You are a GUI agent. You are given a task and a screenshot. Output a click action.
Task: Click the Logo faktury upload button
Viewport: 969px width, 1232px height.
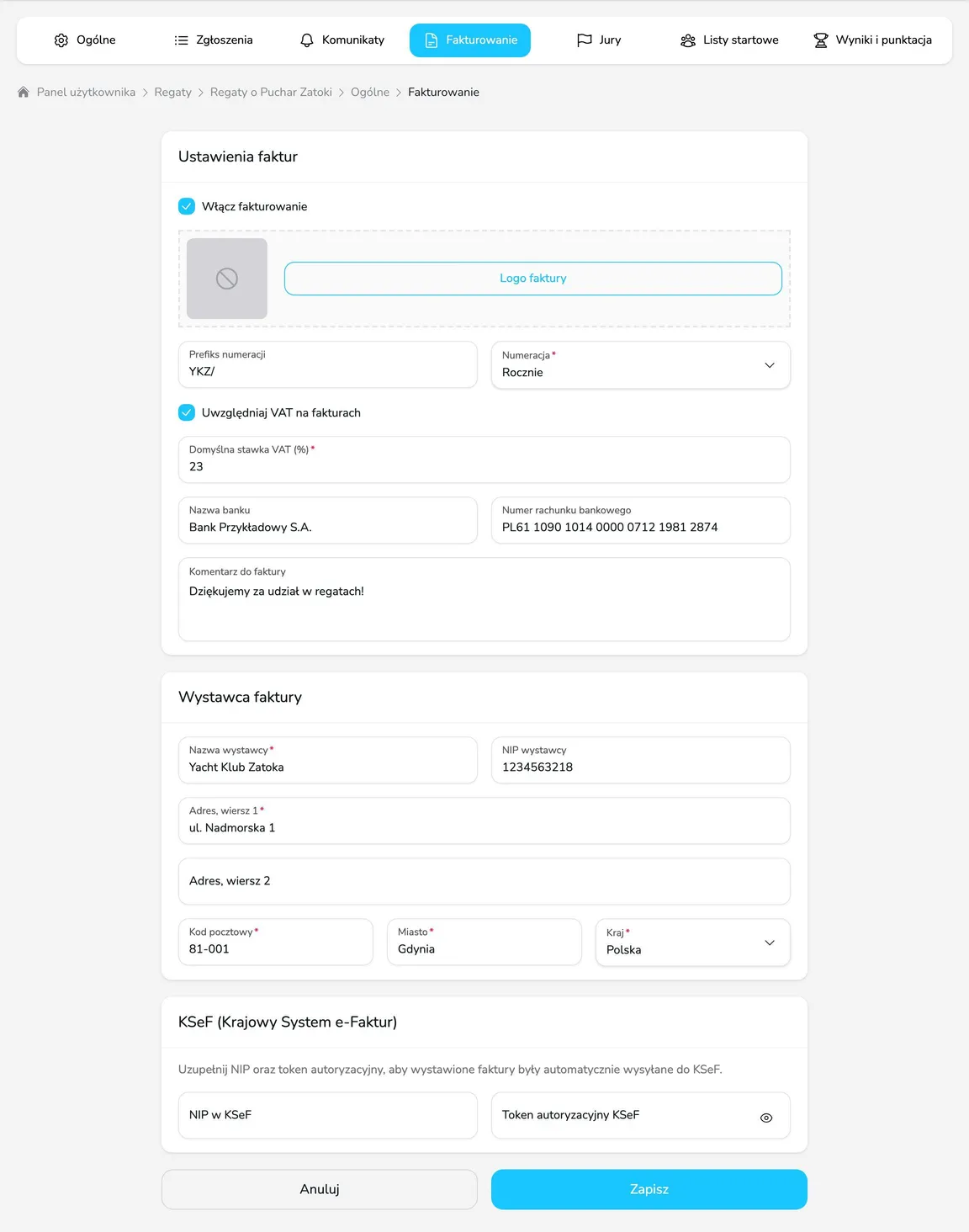point(533,279)
